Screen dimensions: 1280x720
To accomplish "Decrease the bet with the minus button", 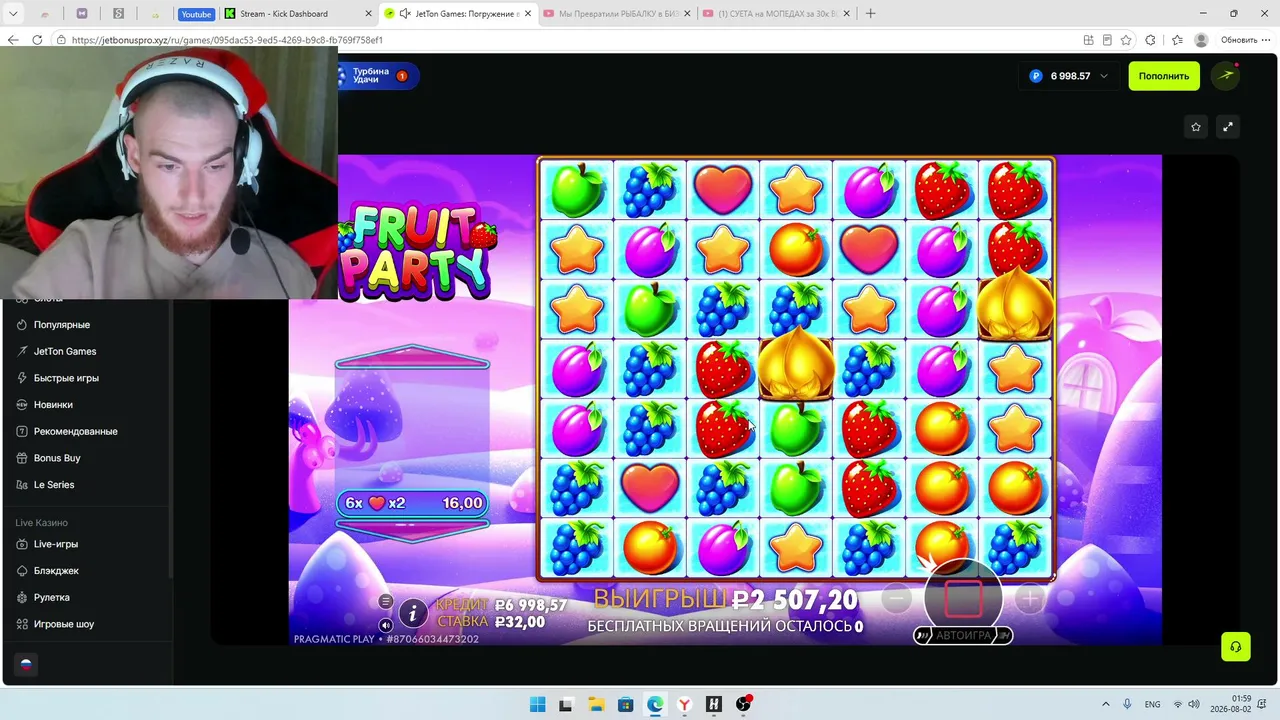I will point(897,599).
